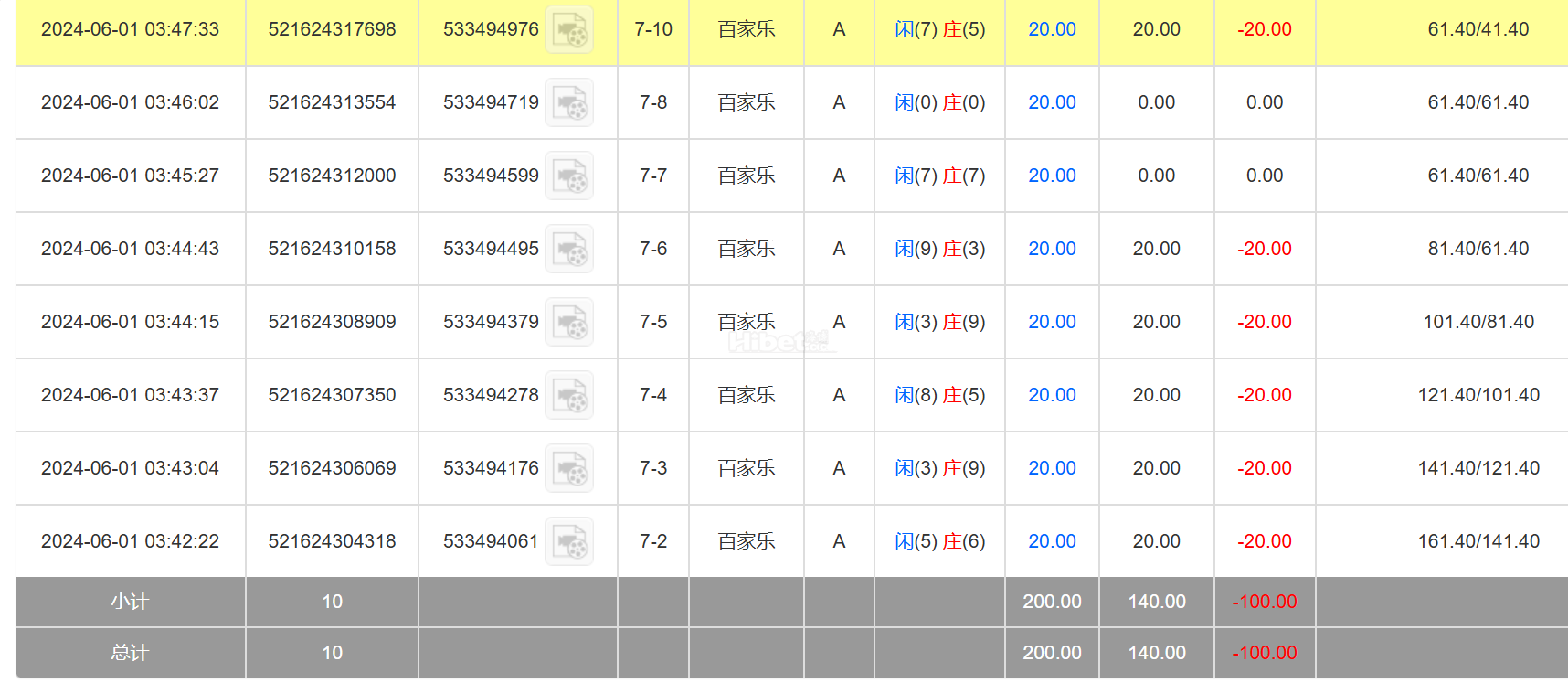Select order number 521624306069
The height and width of the screenshot is (683, 1568).
[x=332, y=468]
